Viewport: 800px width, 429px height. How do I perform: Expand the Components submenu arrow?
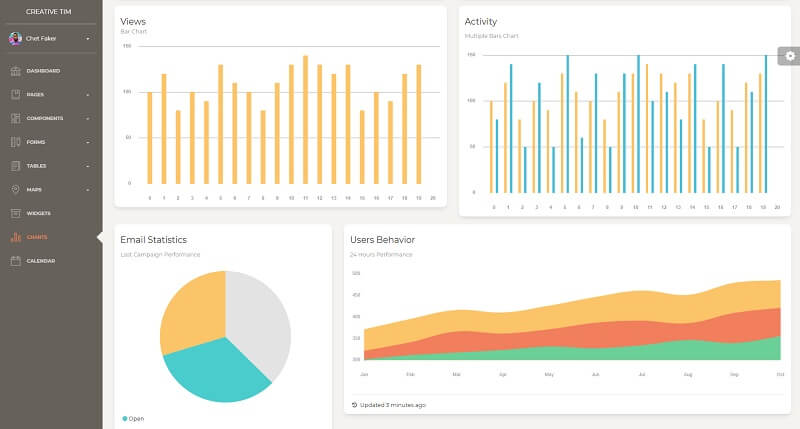click(88, 119)
